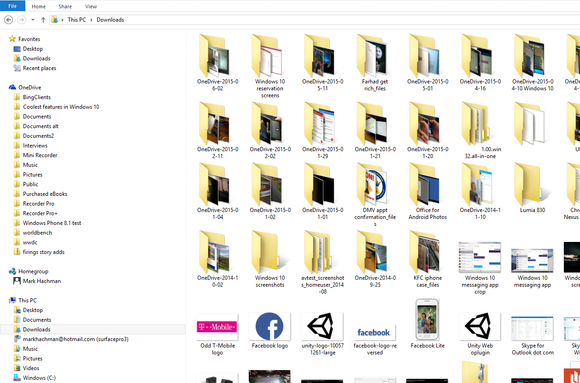The height and width of the screenshot is (383, 580).
Task: Open Purchased eBooks folder
Action: 45,194
